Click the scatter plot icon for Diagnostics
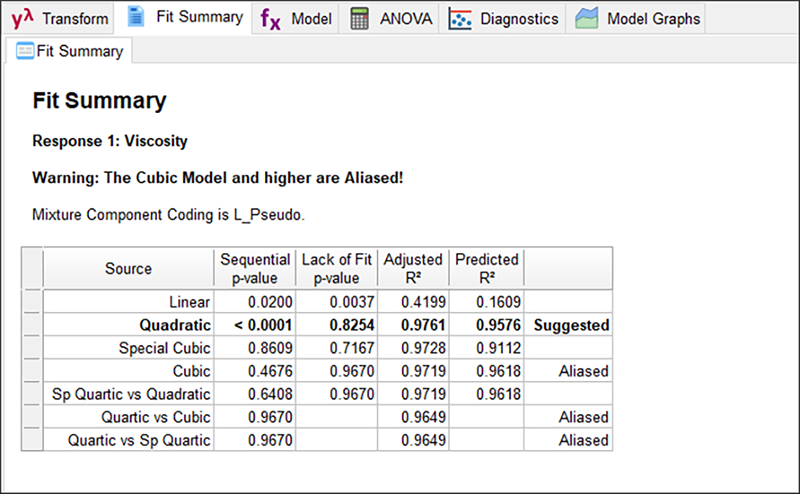The height and width of the screenshot is (494, 800). (460, 19)
